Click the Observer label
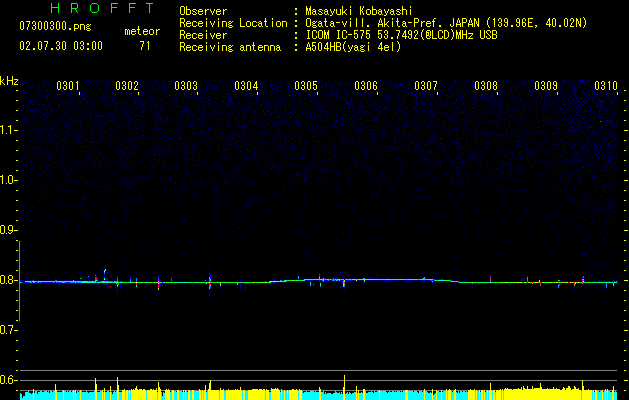 click(x=203, y=11)
